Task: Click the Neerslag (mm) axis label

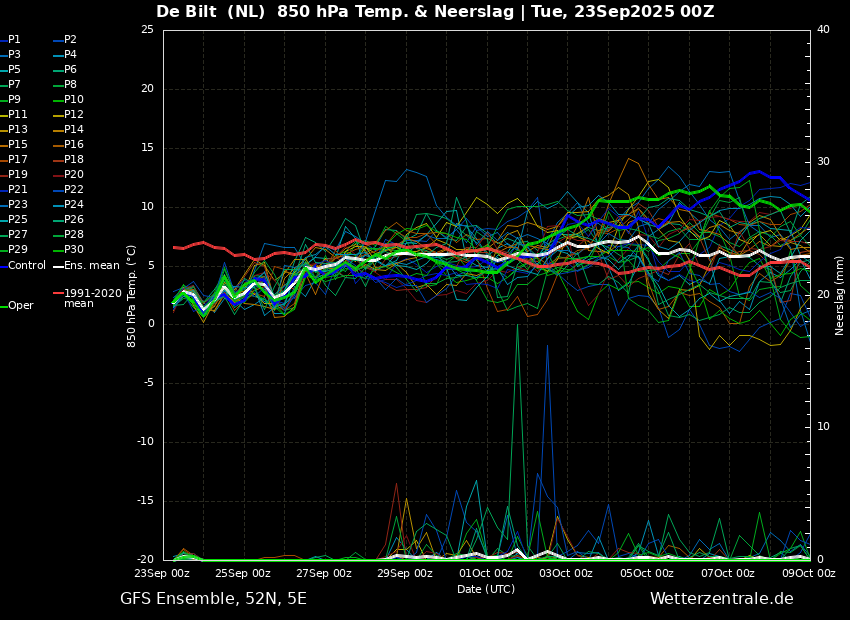Action: [840, 296]
